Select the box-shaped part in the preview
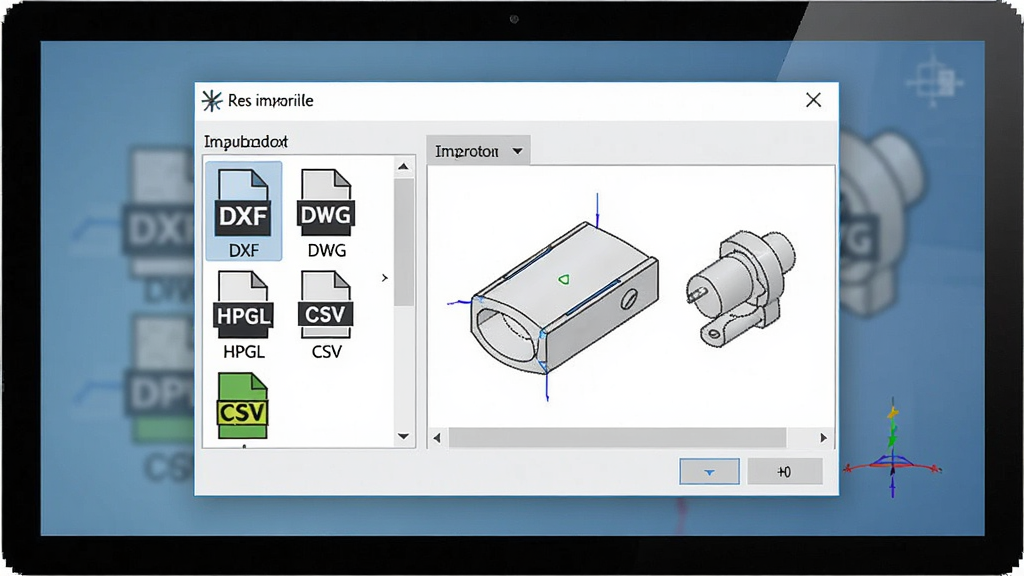Viewport: 1024px width, 576px height. click(564, 298)
